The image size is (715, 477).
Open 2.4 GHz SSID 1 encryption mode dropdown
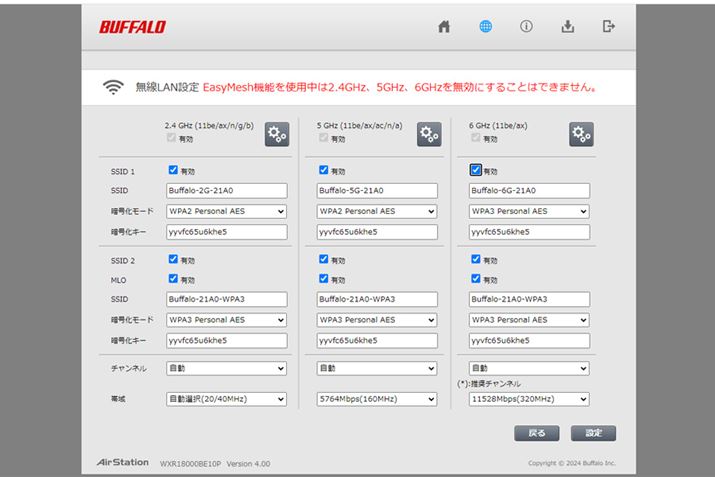226,211
